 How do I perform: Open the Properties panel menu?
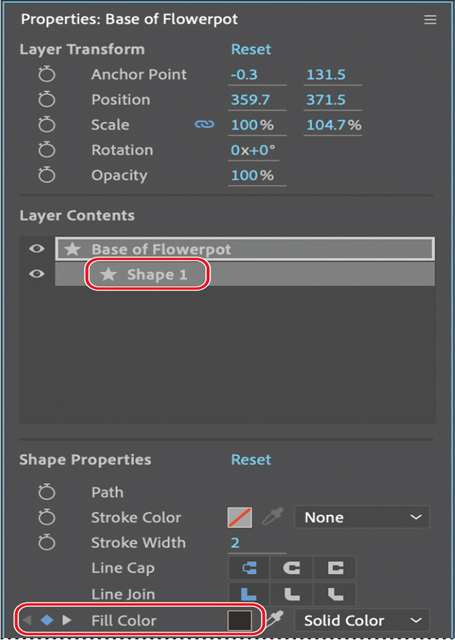coord(430,20)
